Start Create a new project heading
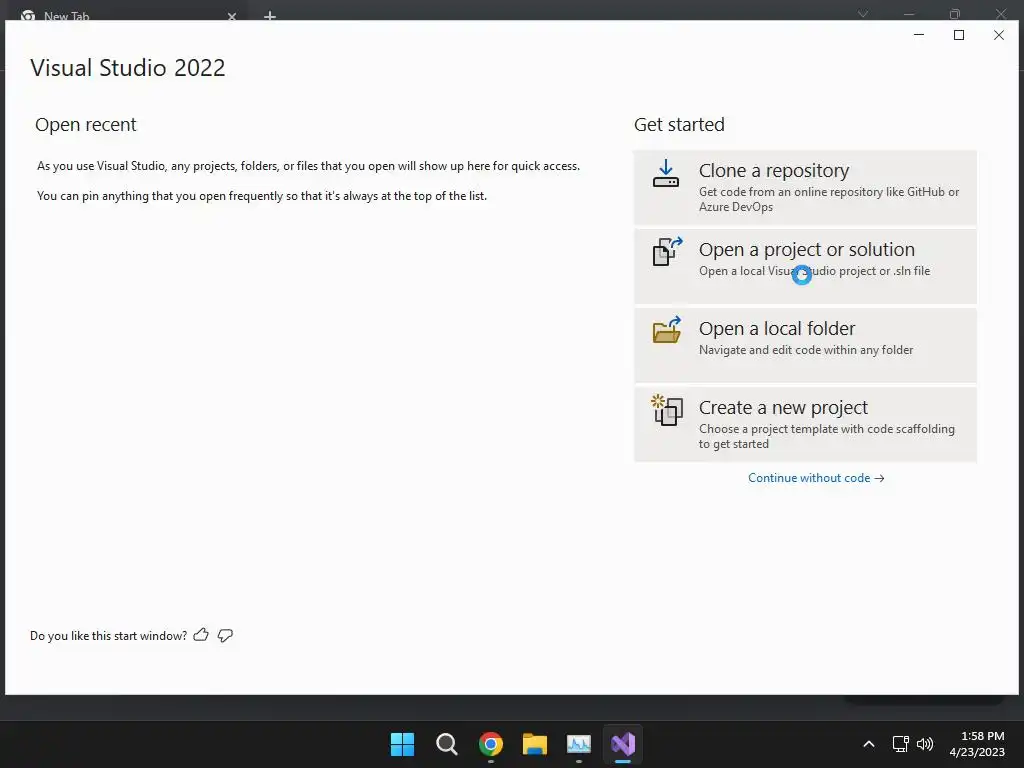This screenshot has width=1024, height=768. coord(783,408)
